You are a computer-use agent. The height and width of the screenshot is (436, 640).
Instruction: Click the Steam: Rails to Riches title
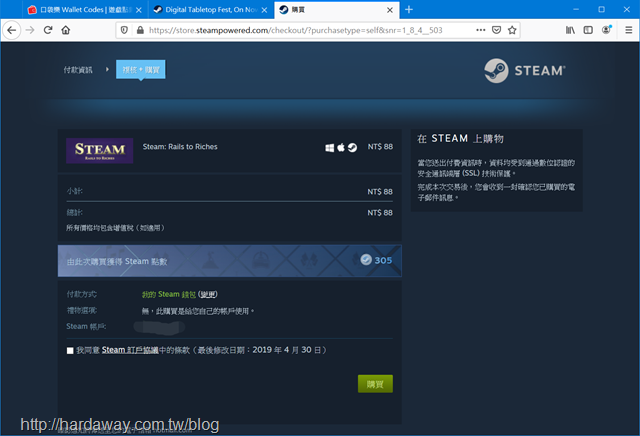tap(180, 147)
